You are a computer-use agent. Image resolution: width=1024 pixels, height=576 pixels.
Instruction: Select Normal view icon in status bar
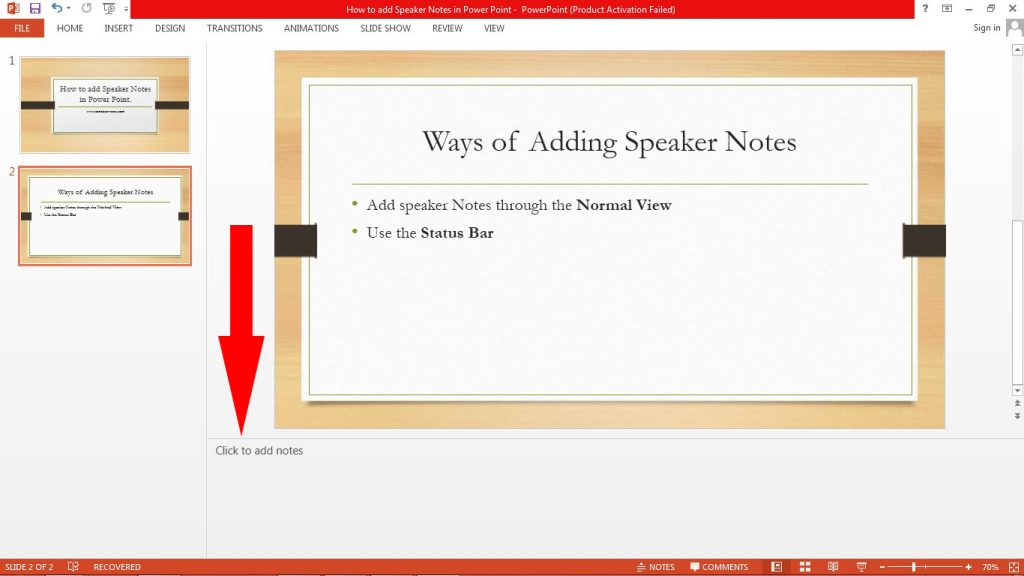point(776,566)
